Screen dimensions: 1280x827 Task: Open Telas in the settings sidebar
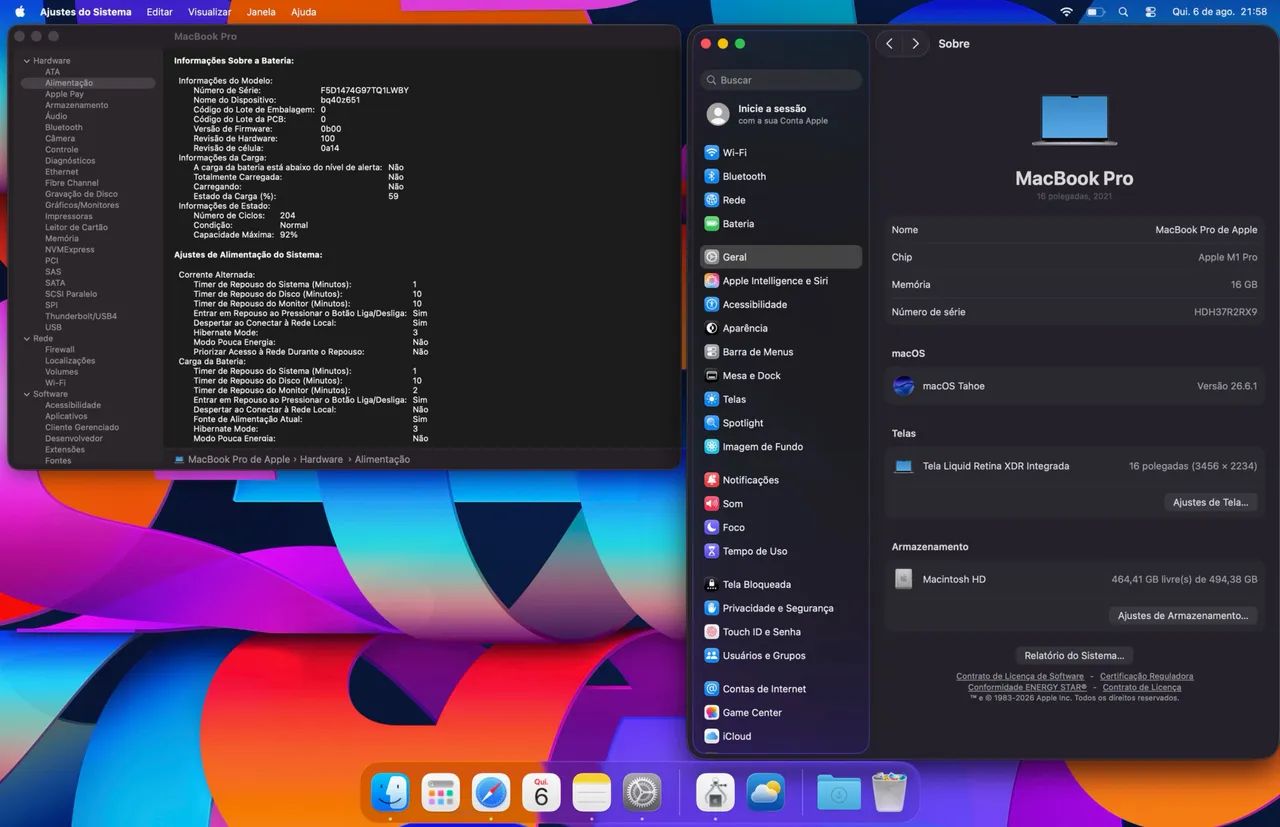tap(781, 399)
